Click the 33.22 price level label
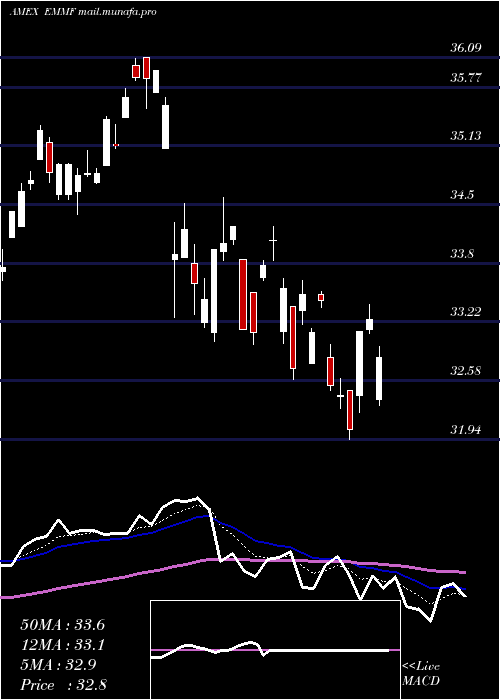Image resolution: width=500 pixels, height=700 pixels. tap(466, 312)
